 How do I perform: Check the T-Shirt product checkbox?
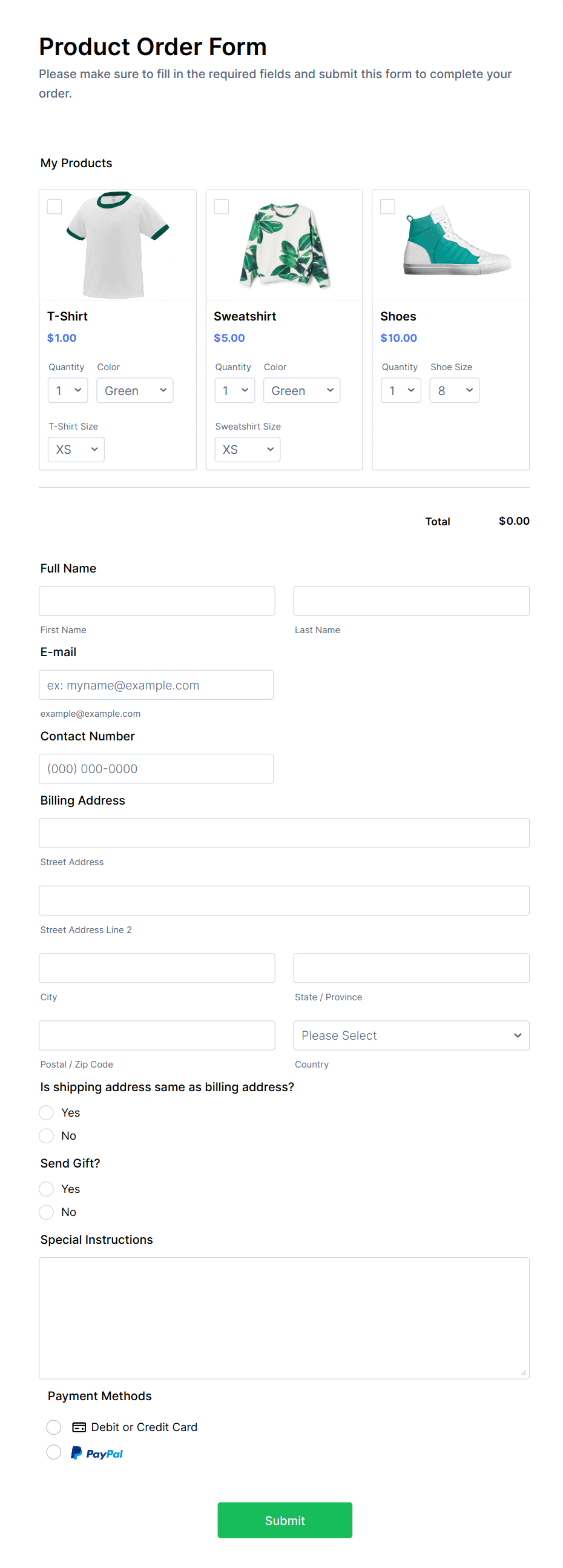point(54,207)
